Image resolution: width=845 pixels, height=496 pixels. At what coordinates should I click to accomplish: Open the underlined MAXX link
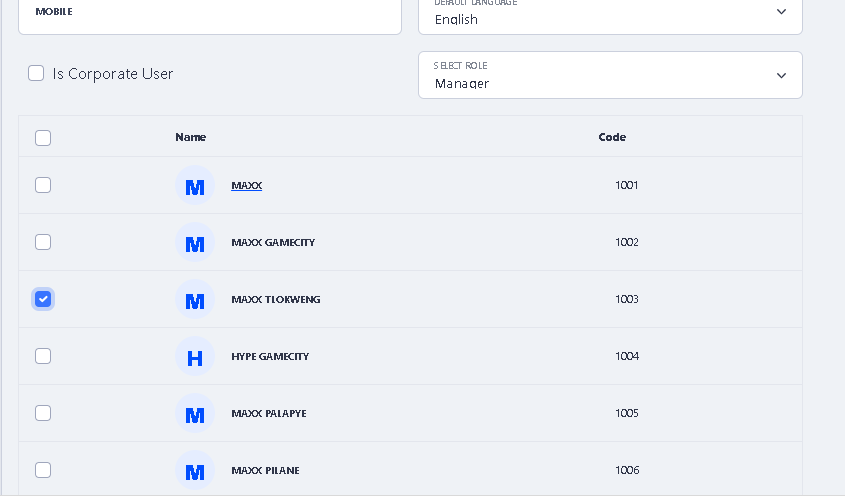point(246,186)
